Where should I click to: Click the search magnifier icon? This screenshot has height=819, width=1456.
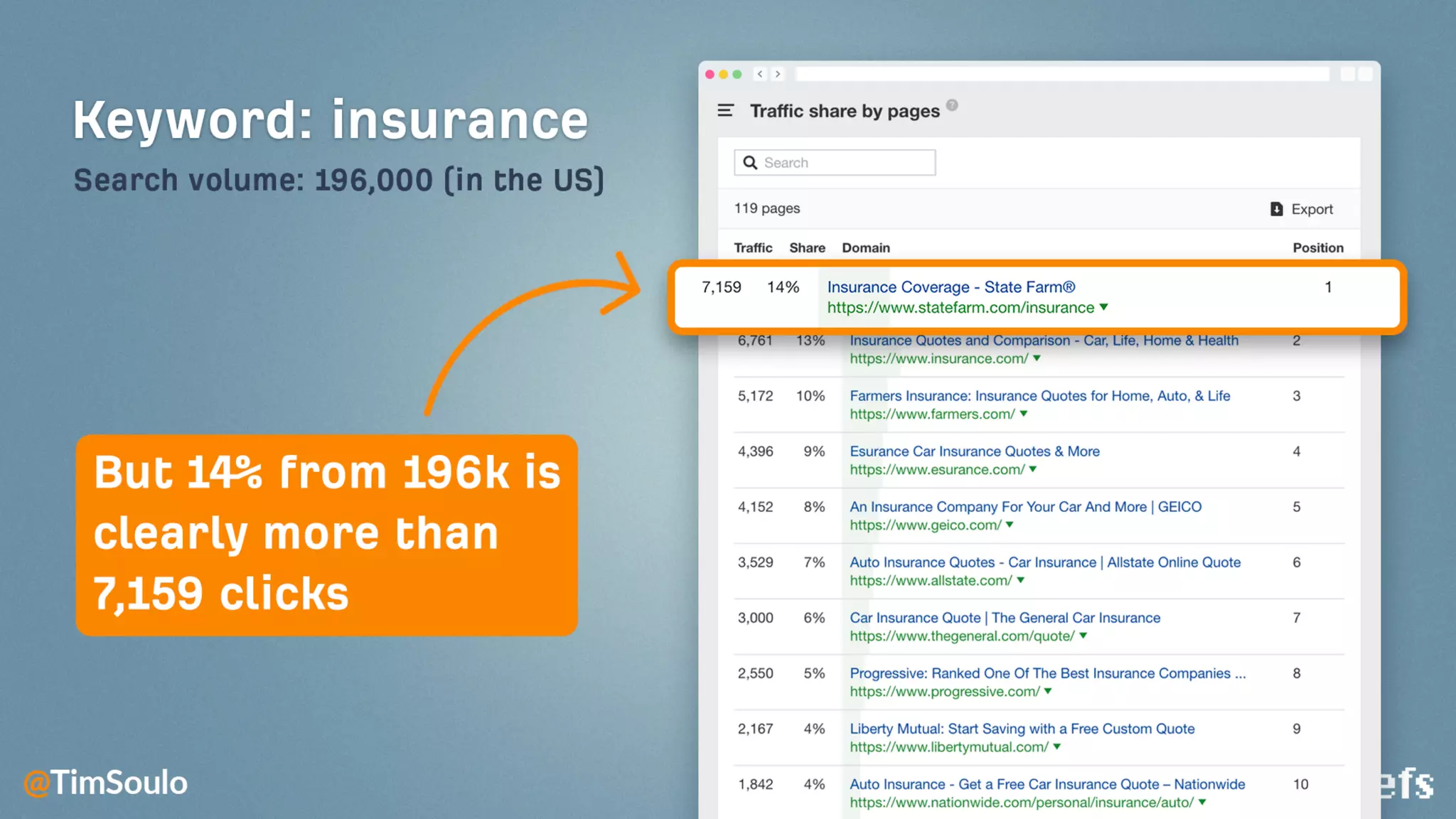(750, 163)
